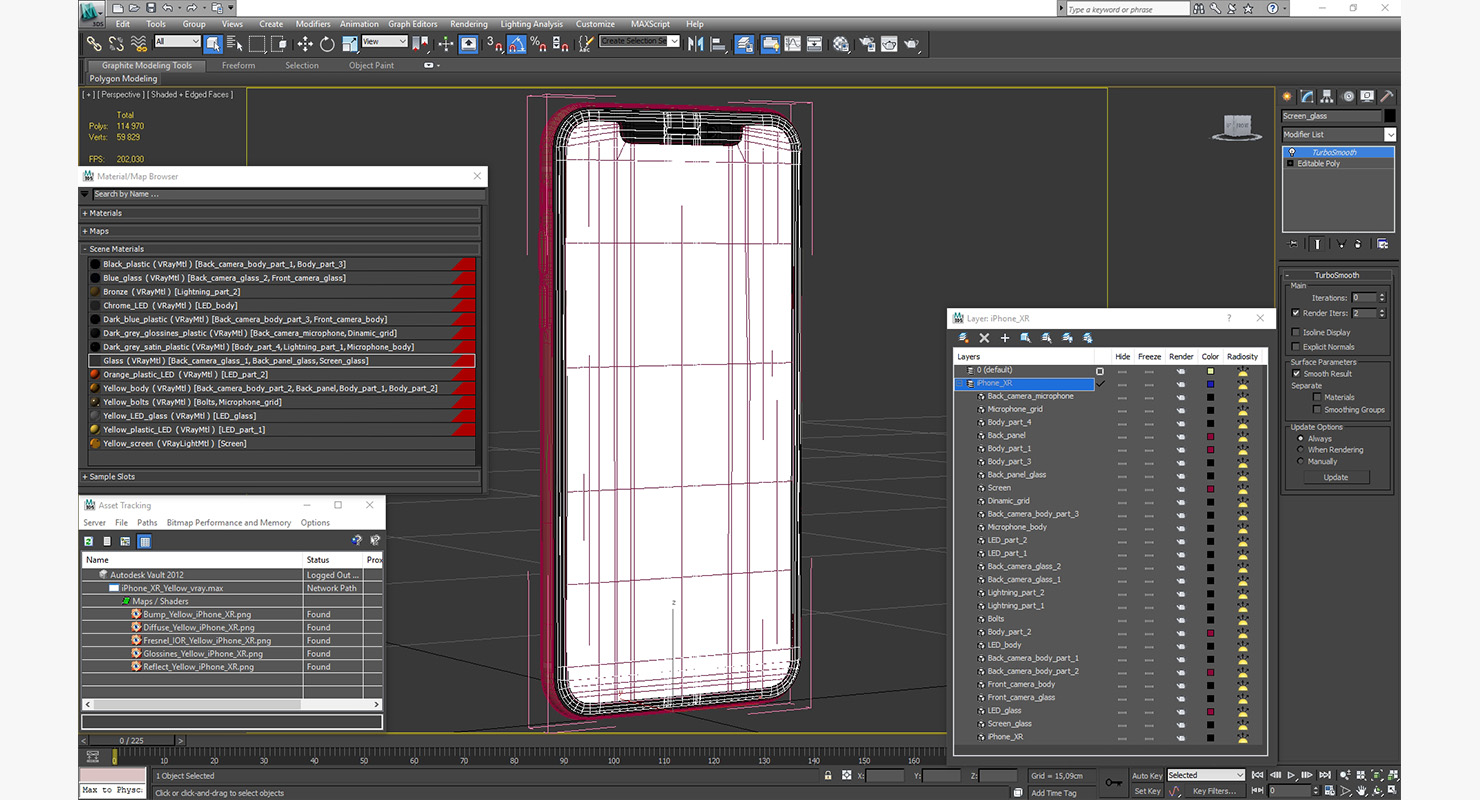Screen dimensions: 1480x800
Task: Select the Always update option
Action: tap(1300, 438)
